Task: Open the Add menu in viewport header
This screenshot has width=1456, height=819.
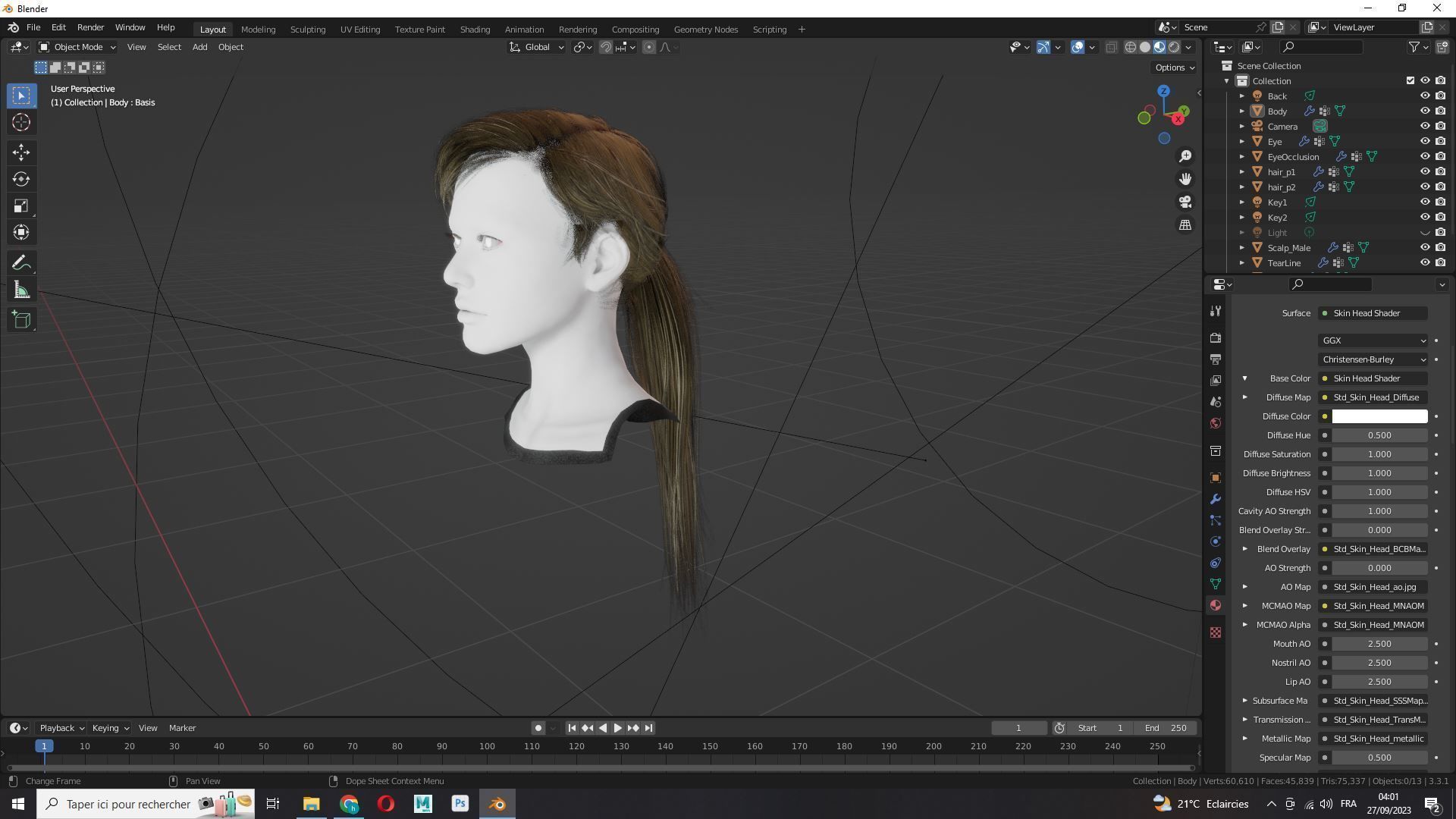Action: [199, 47]
